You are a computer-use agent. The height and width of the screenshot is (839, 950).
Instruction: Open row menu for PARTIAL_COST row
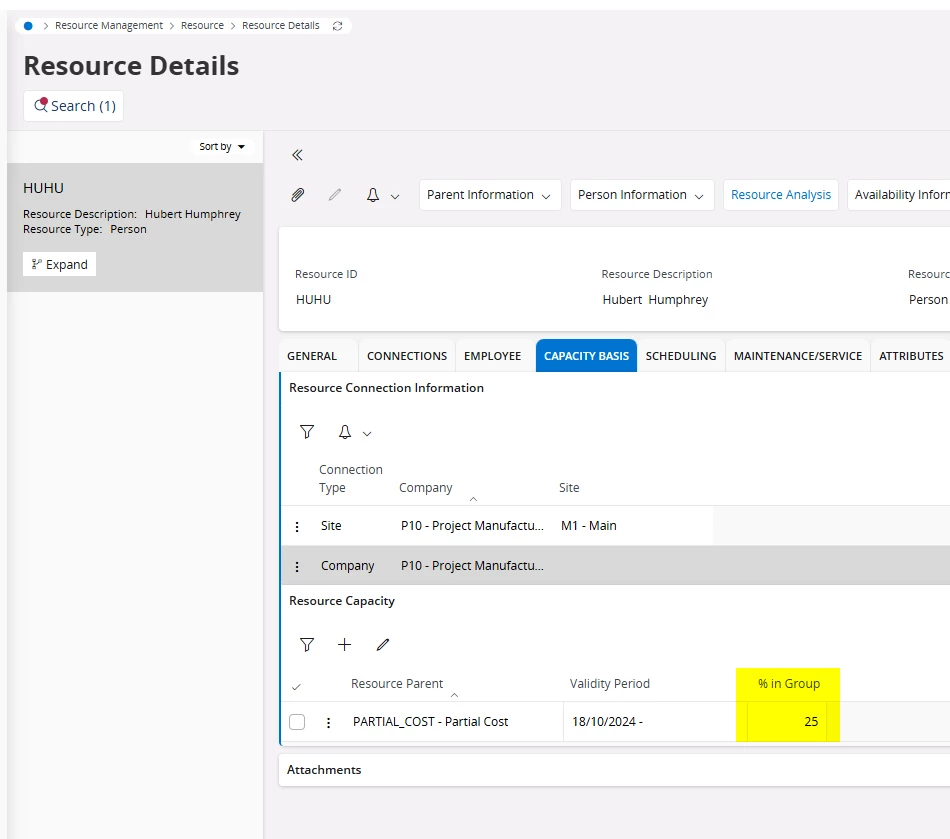328,722
